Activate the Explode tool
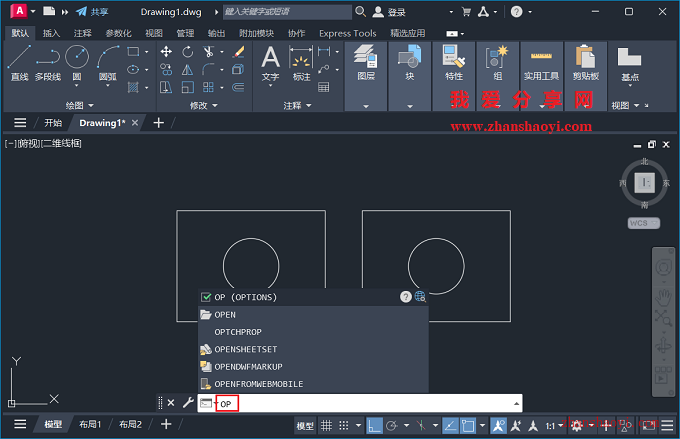The image size is (680, 439). 238,69
